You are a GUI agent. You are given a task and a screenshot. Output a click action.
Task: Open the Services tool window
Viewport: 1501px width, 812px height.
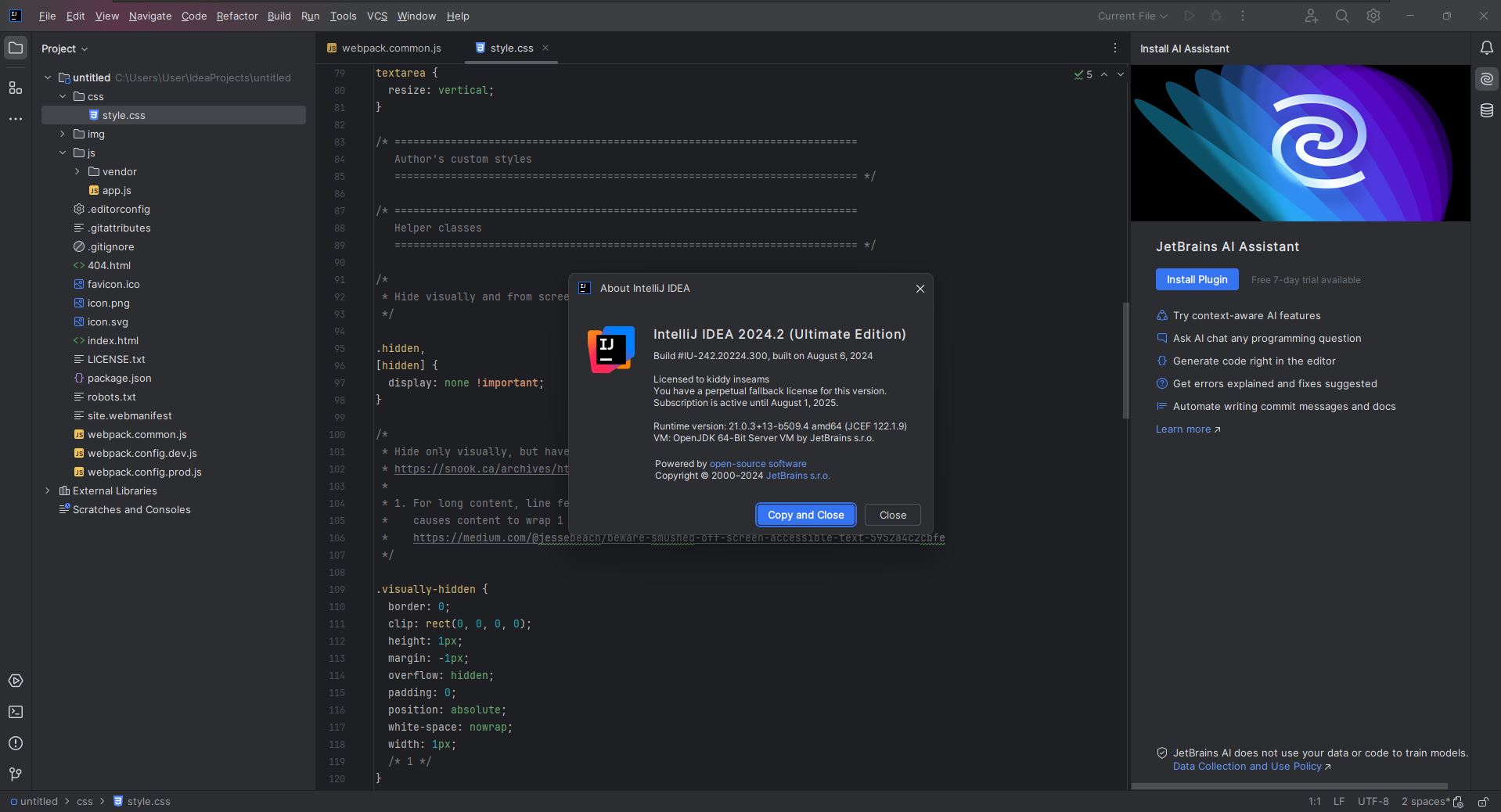[15, 681]
